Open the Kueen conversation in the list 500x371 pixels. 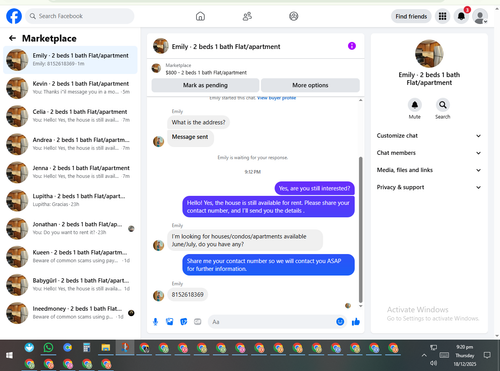click(x=70, y=257)
